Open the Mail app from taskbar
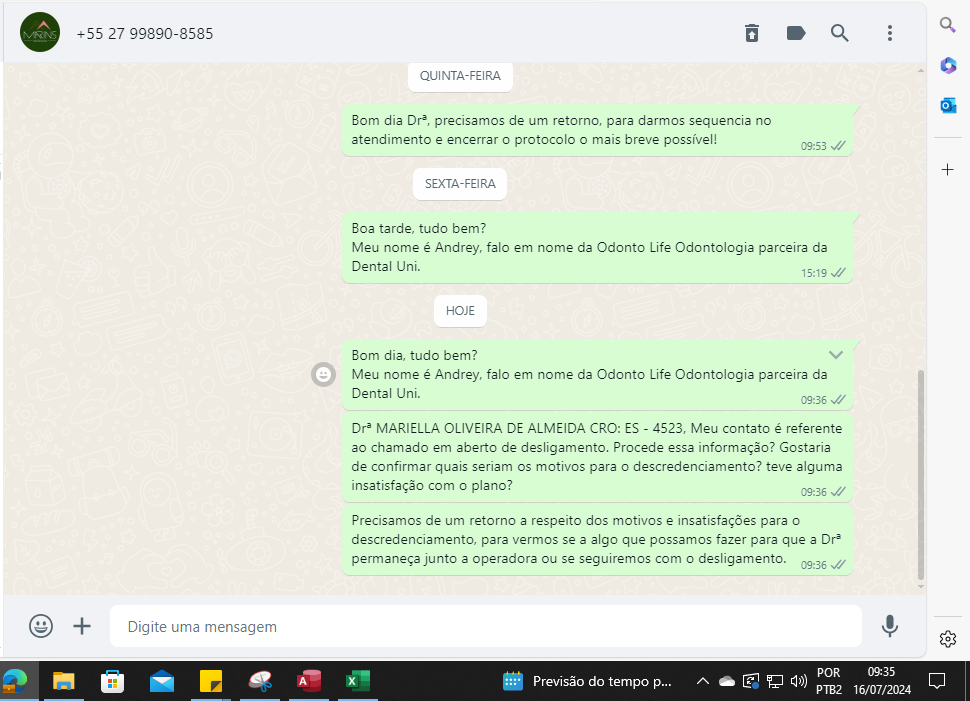Screen dimensions: 970x701 [x=161, y=681]
